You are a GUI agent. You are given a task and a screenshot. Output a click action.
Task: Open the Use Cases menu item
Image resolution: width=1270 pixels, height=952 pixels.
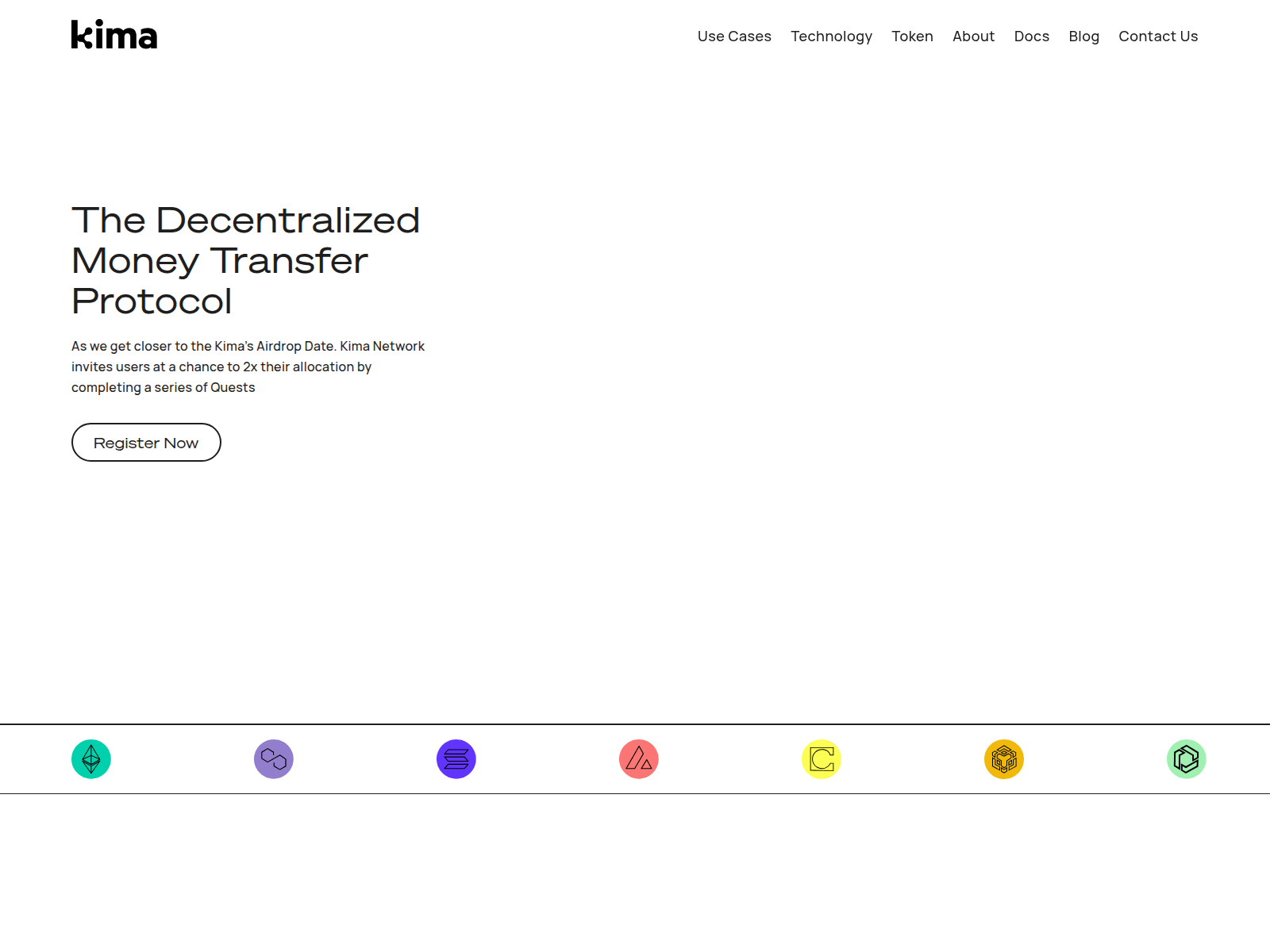pyautogui.click(x=734, y=36)
